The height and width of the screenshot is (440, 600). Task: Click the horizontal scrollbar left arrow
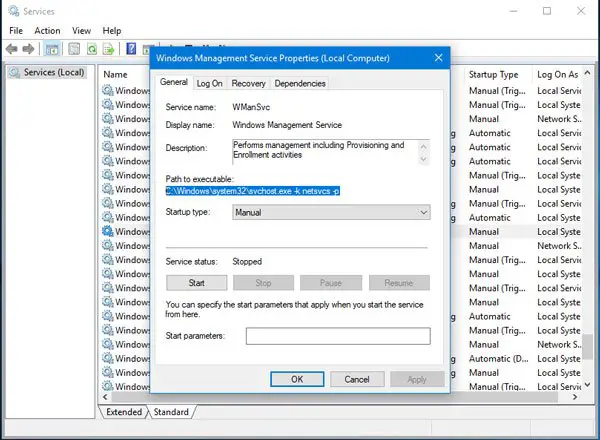point(105,397)
